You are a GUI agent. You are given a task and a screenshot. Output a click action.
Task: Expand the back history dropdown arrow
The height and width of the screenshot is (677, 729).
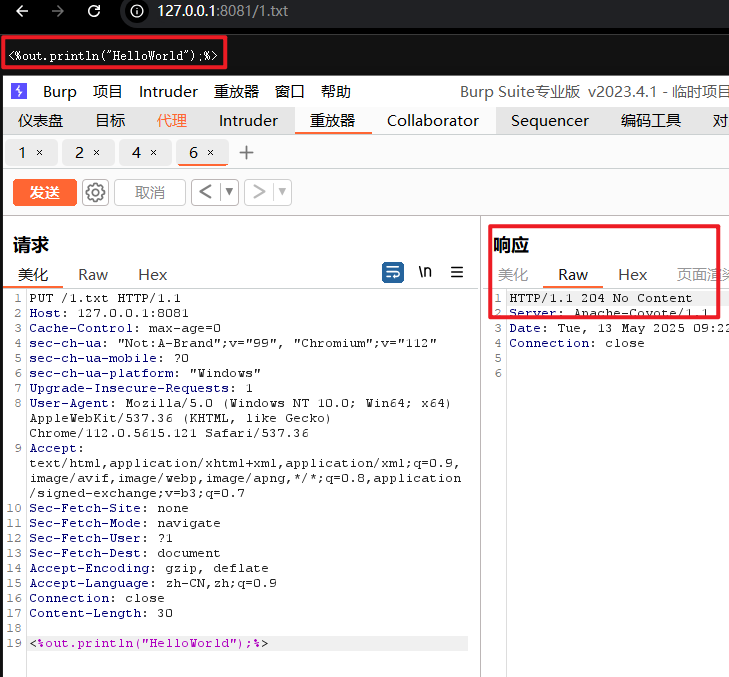[x=230, y=192]
